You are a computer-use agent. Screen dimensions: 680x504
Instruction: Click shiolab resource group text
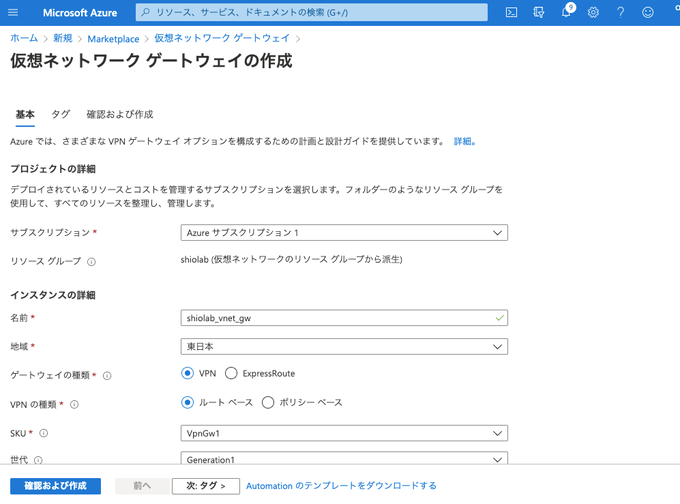[x=291, y=259]
